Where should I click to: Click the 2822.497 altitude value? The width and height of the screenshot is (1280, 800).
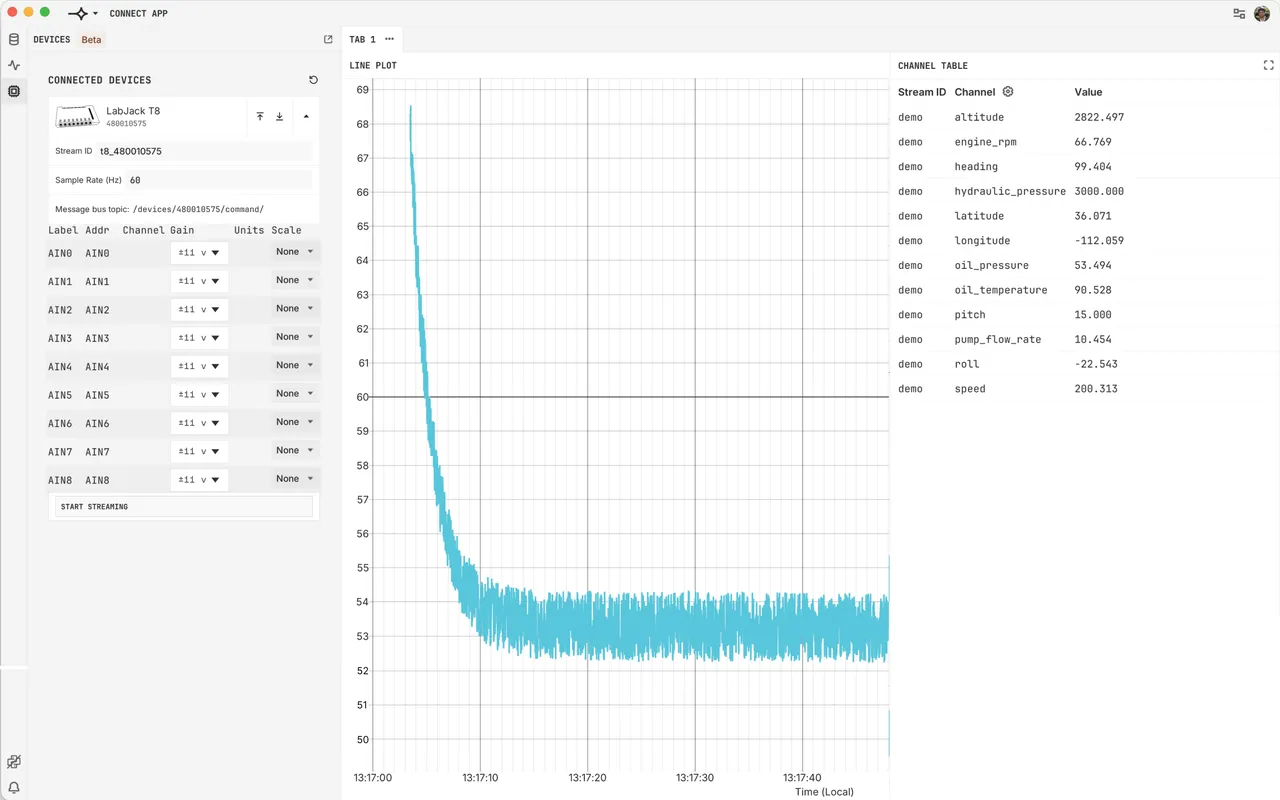[x=1099, y=117]
